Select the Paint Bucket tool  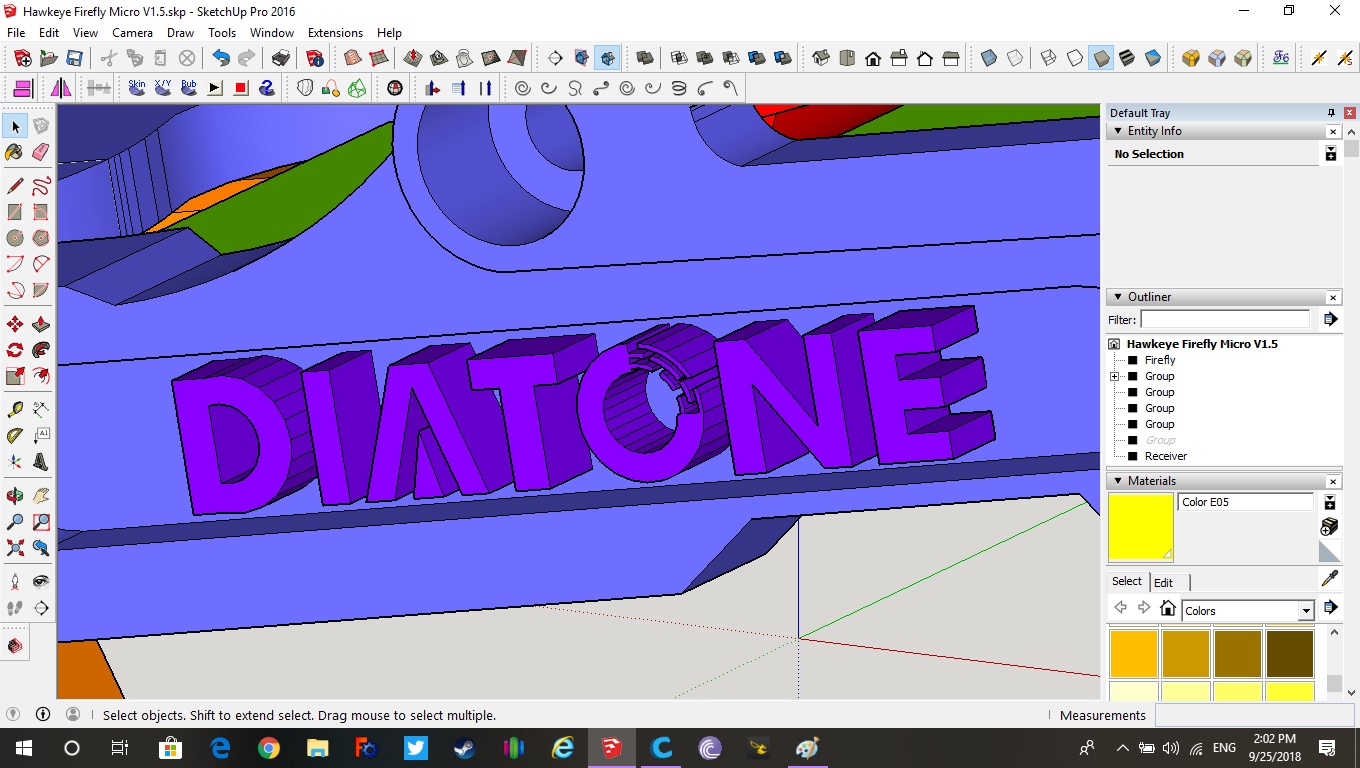click(14, 152)
